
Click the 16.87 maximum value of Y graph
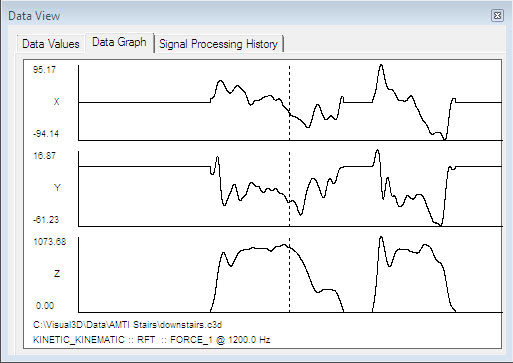pos(44,156)
